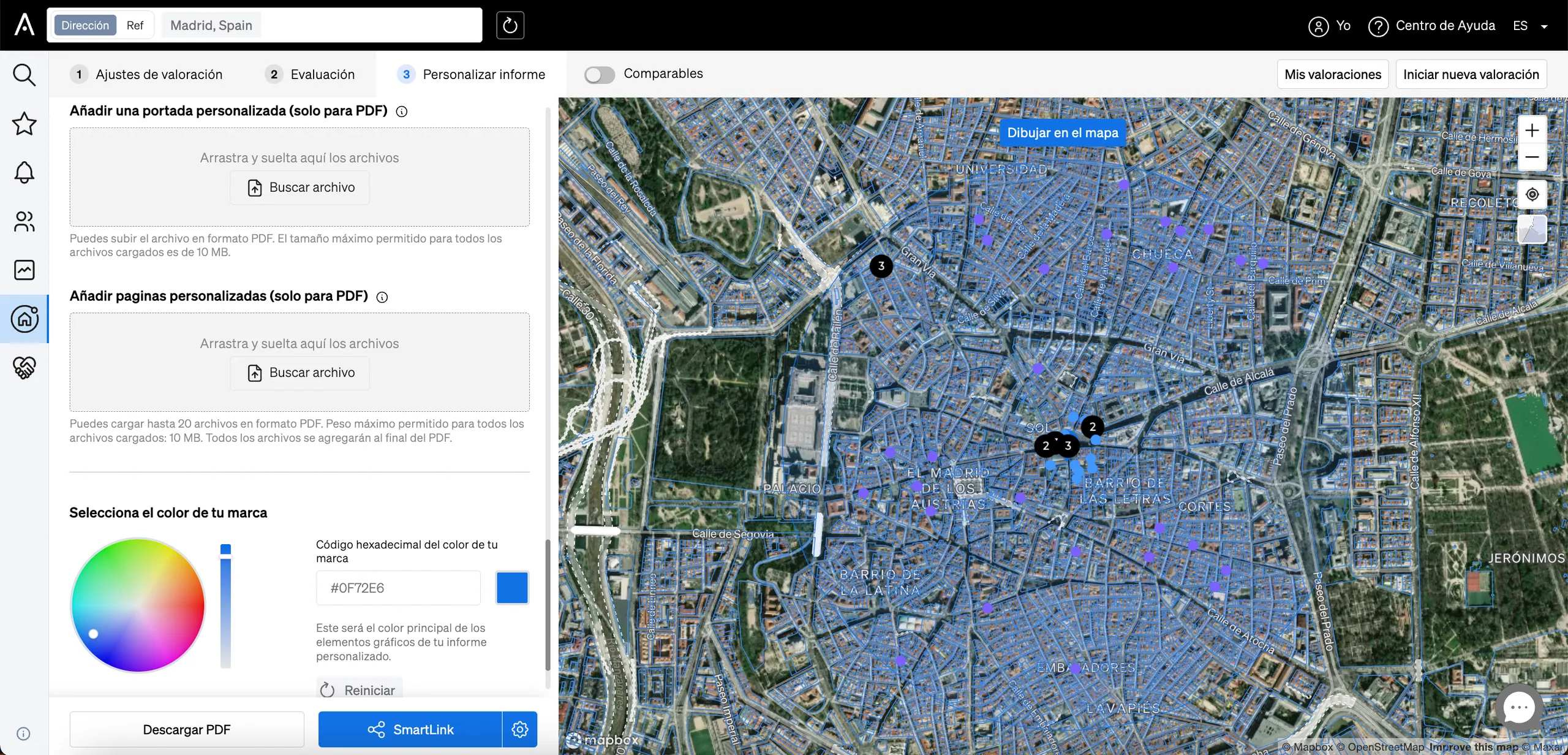Open notifications bell icon in sidebar
The height and width of the screenshot is (755, 1568).
(x=24, y=172)
